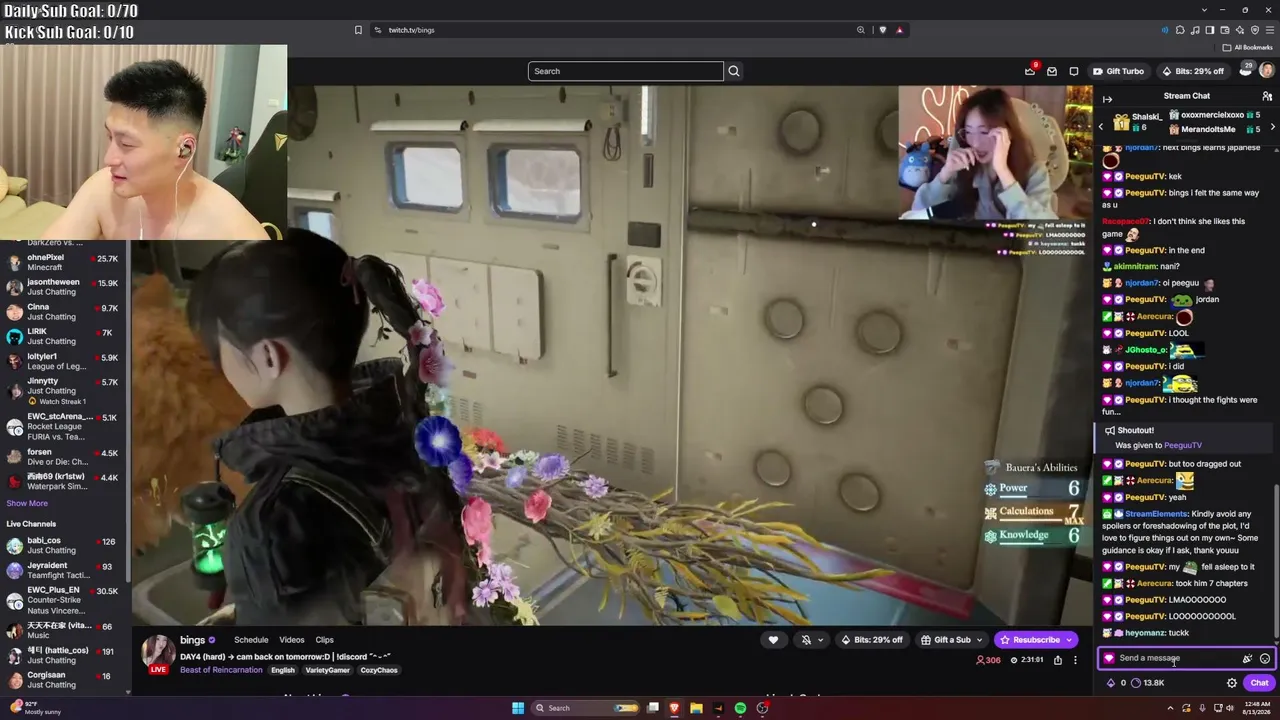Image resolution: width=1280 pixels, height=720 pixels.
Task: Open the emote picker in chat
Action: click(x=1265, y=659)
